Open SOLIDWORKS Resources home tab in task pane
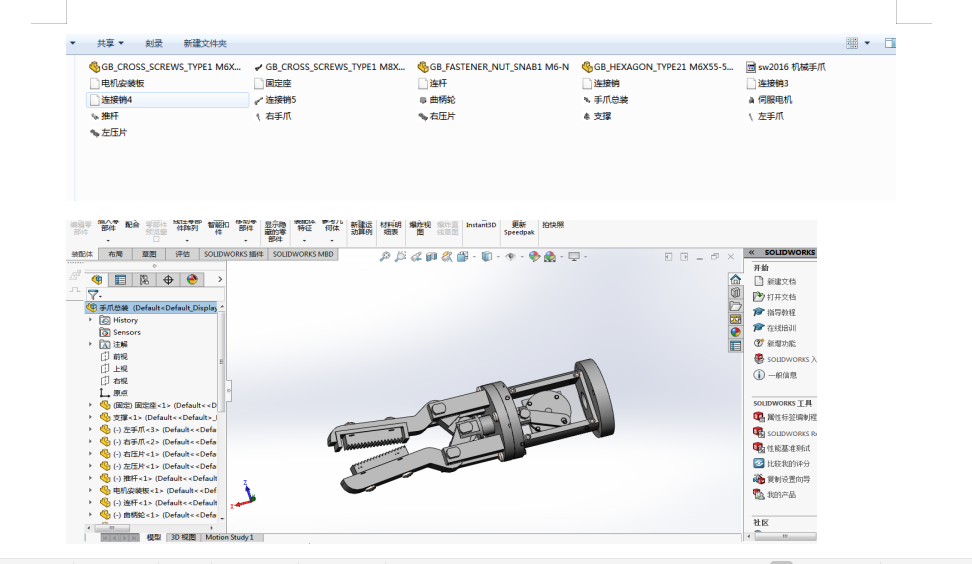This screenshot has width=972, height=564. pos(735,279)
